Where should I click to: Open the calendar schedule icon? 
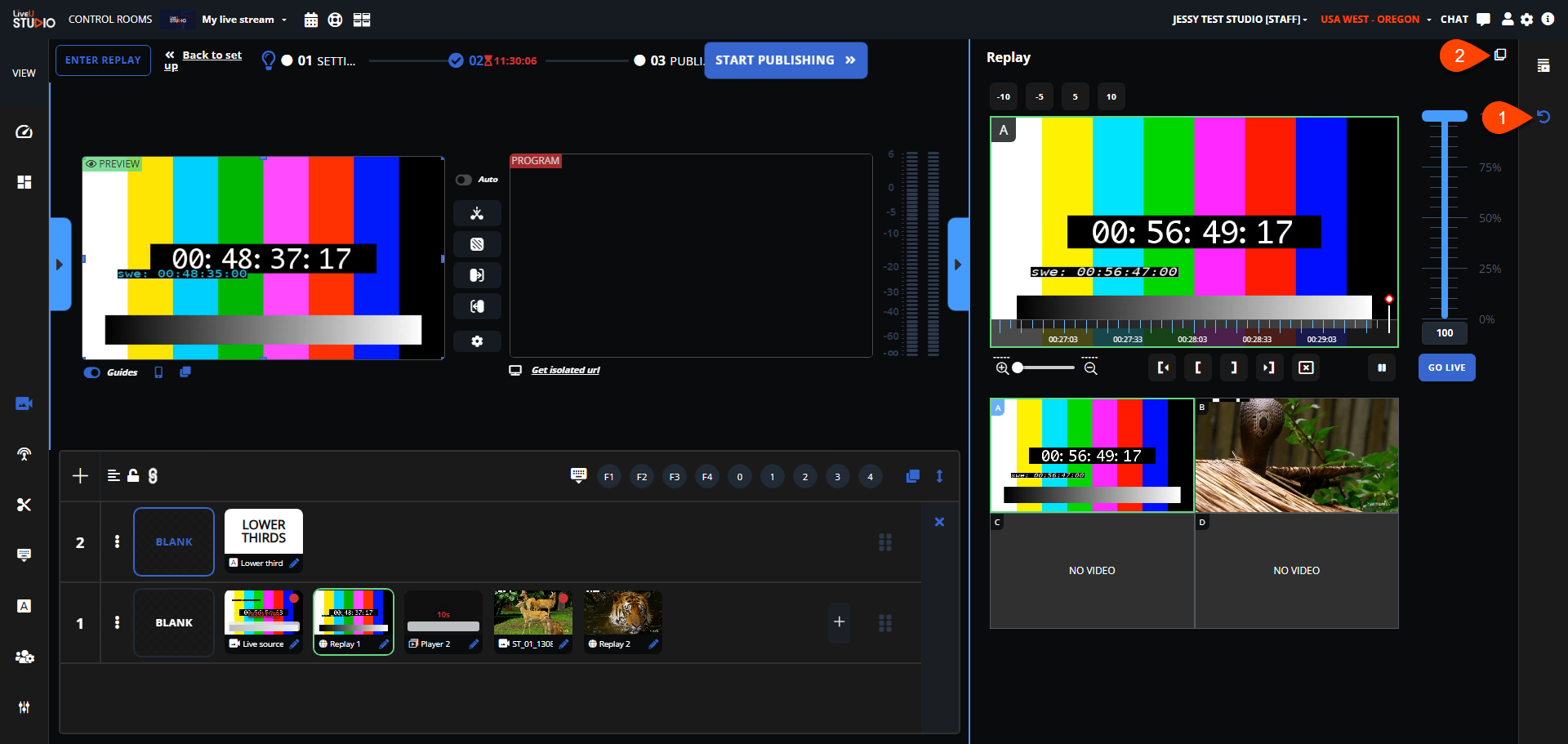click(x=310, y=20)
